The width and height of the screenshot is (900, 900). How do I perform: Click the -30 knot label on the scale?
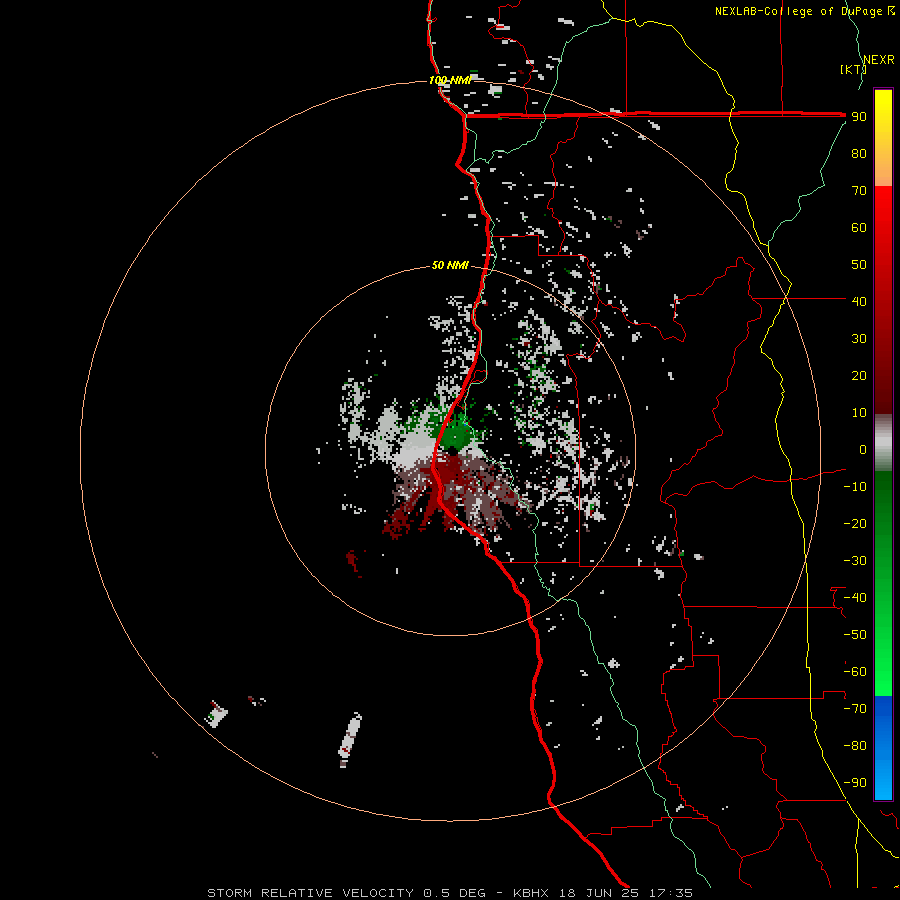click(855, 561)
